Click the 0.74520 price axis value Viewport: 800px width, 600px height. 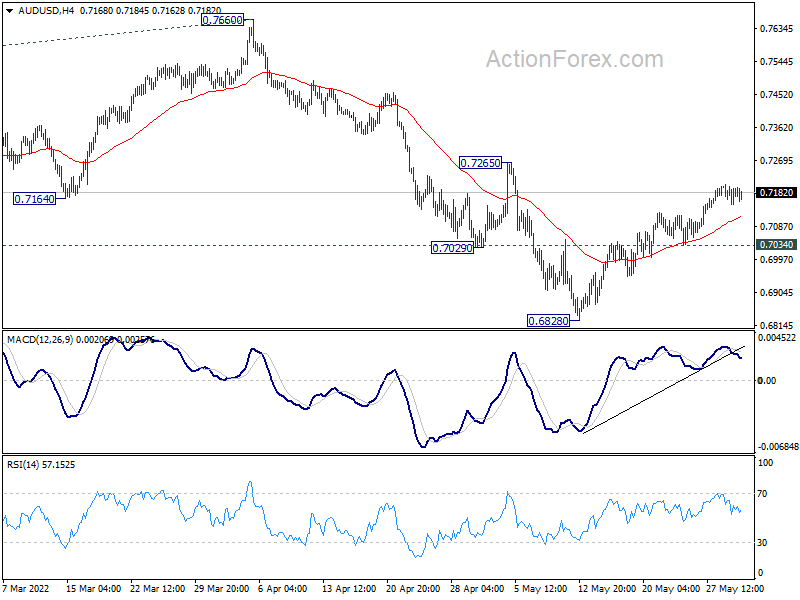tap(777, 95)
